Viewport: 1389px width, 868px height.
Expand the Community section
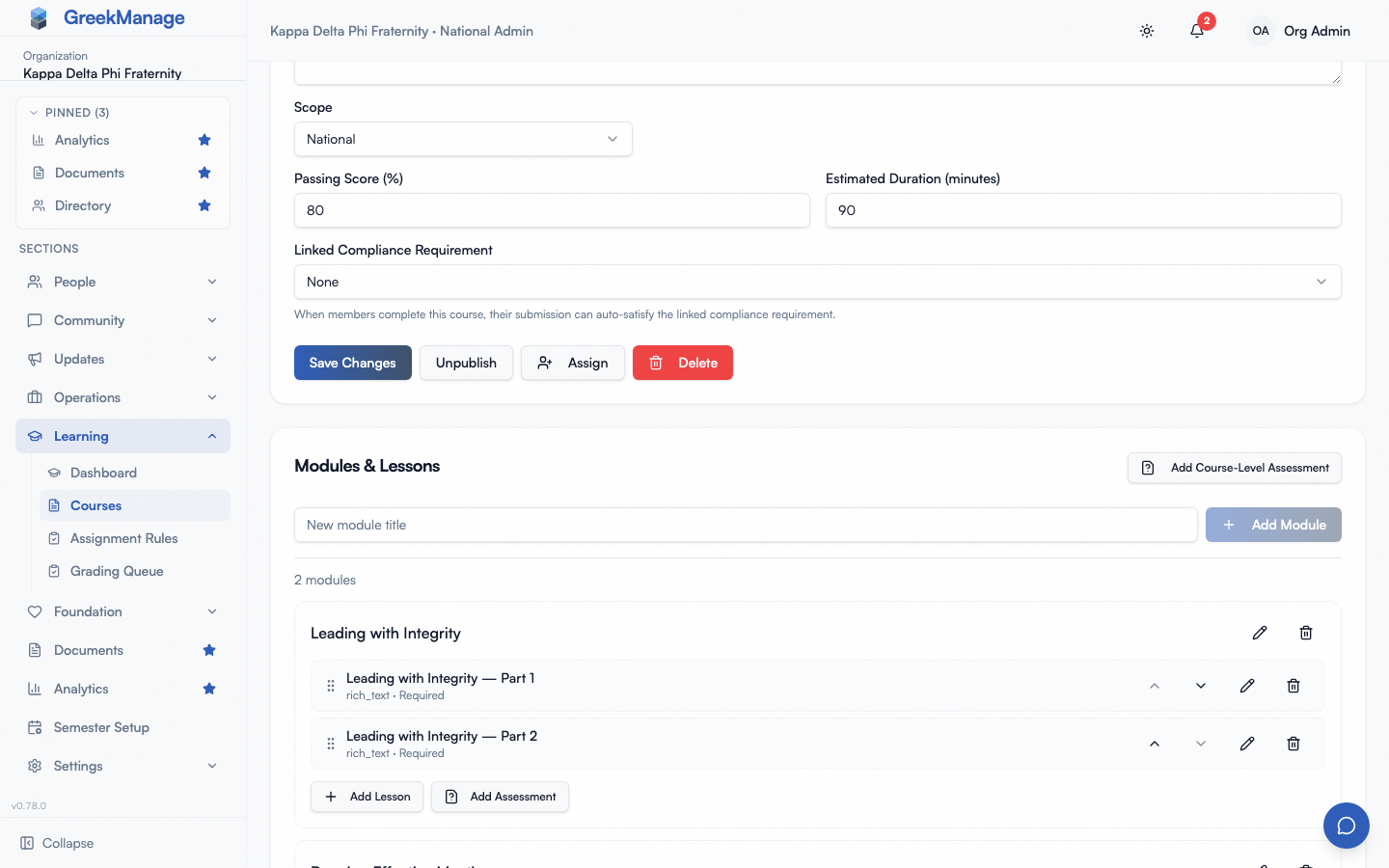point(123,320)
